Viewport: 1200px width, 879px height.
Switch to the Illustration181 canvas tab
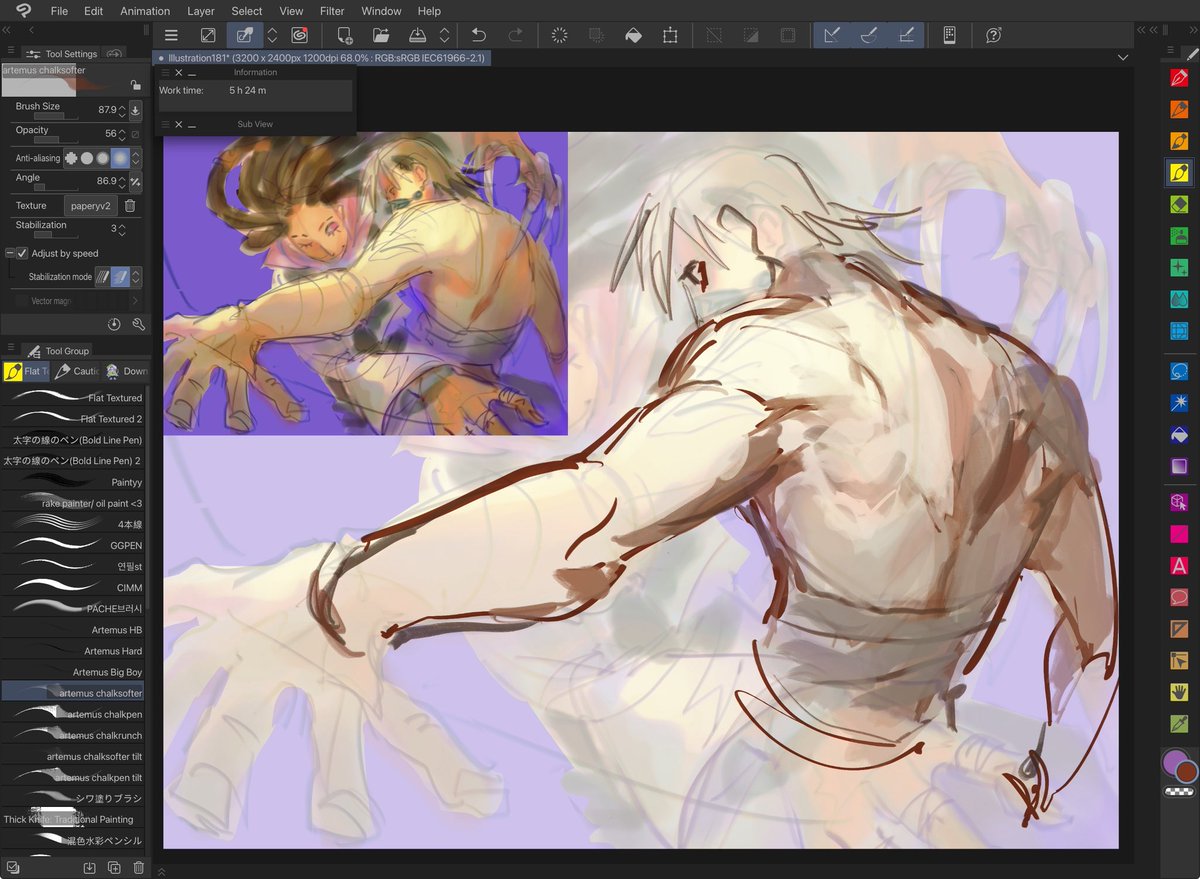pos(322,58)
